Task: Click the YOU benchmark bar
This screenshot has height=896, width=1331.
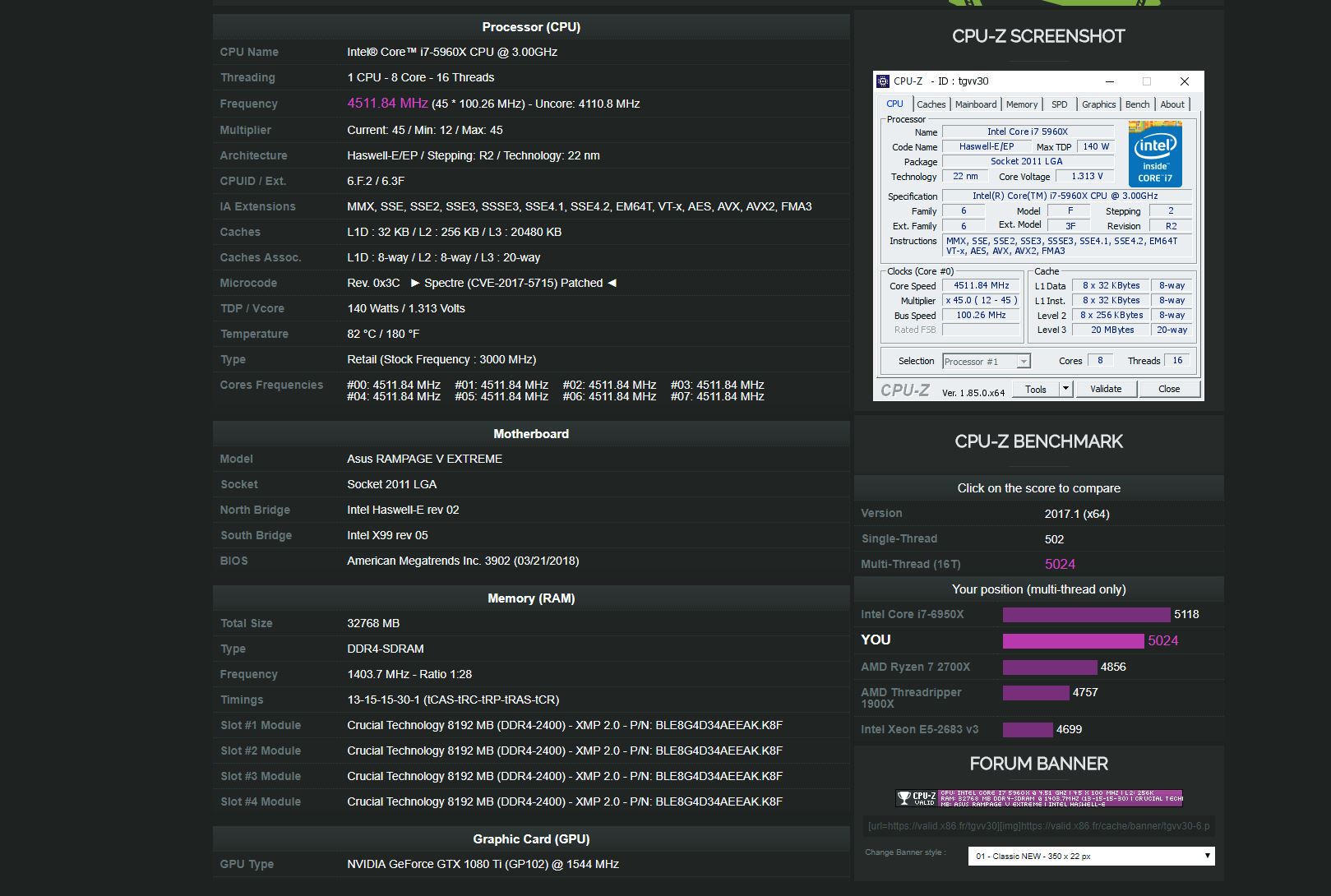Action: point(1073,640)
